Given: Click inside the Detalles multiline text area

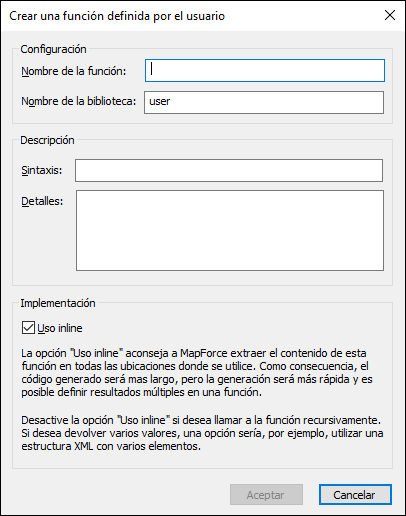Looking at the screenshot, I should [230, 230].
